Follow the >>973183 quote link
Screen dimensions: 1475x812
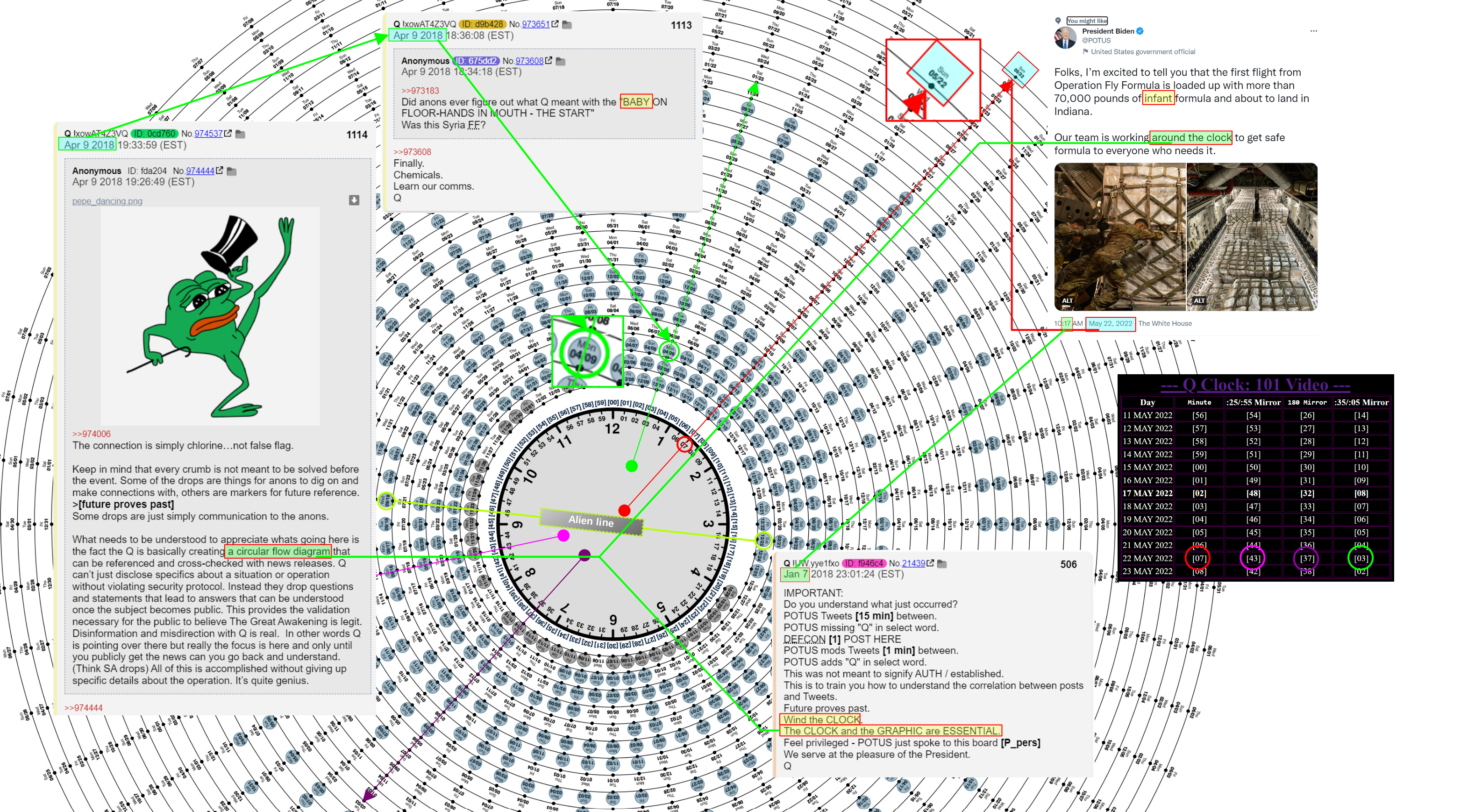click(420, 91)
